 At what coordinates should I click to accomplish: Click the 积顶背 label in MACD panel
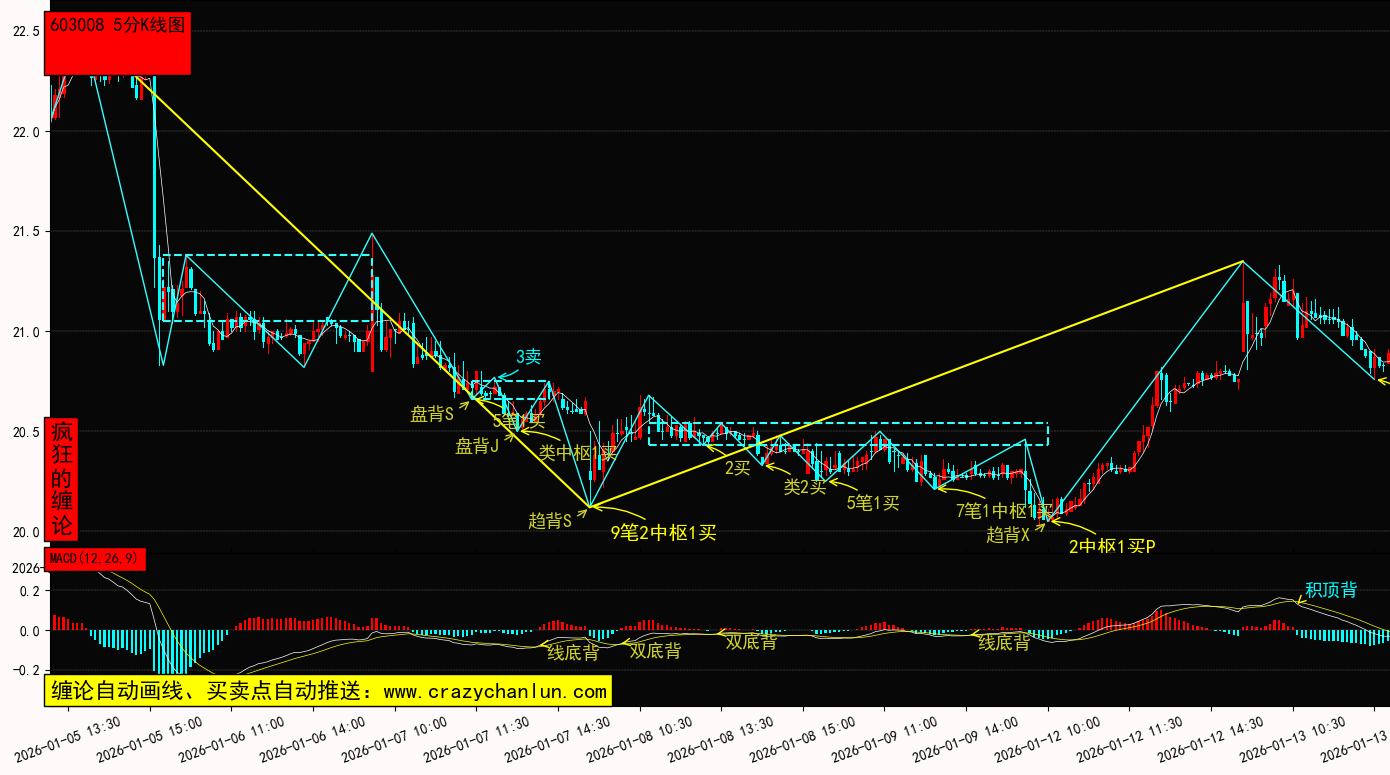point(1331,590)
